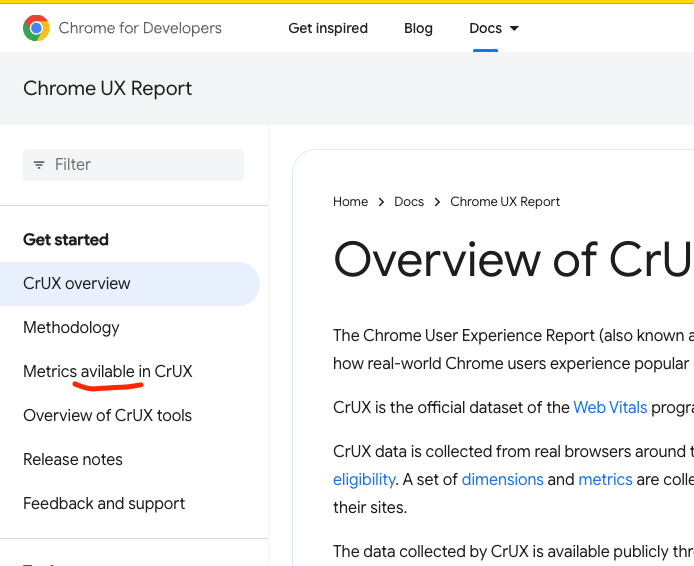Click the Overview of CrUX title
This screenshot has height=566, width=694.
(513, 260)
